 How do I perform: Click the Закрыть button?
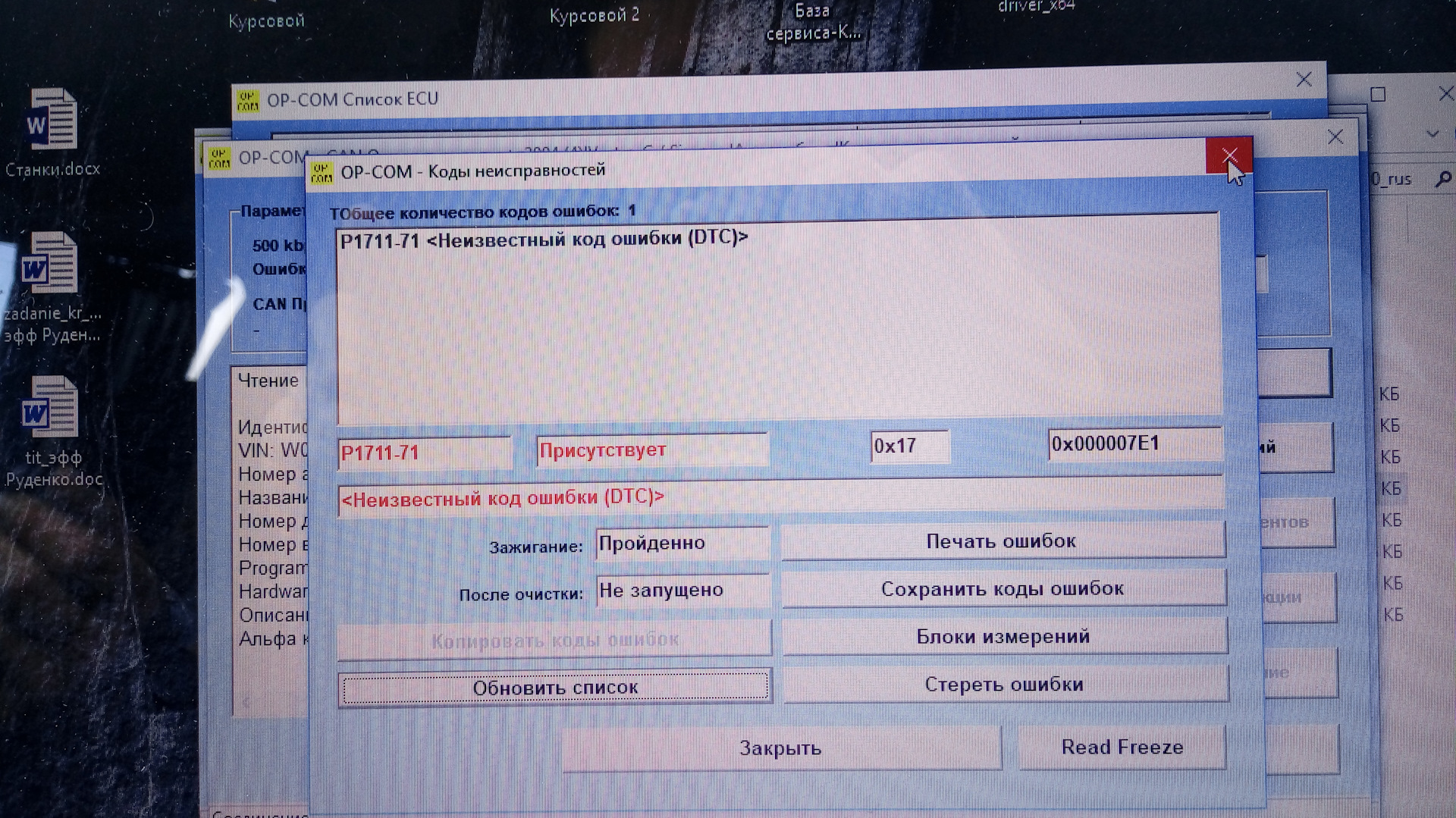[781, 747]
